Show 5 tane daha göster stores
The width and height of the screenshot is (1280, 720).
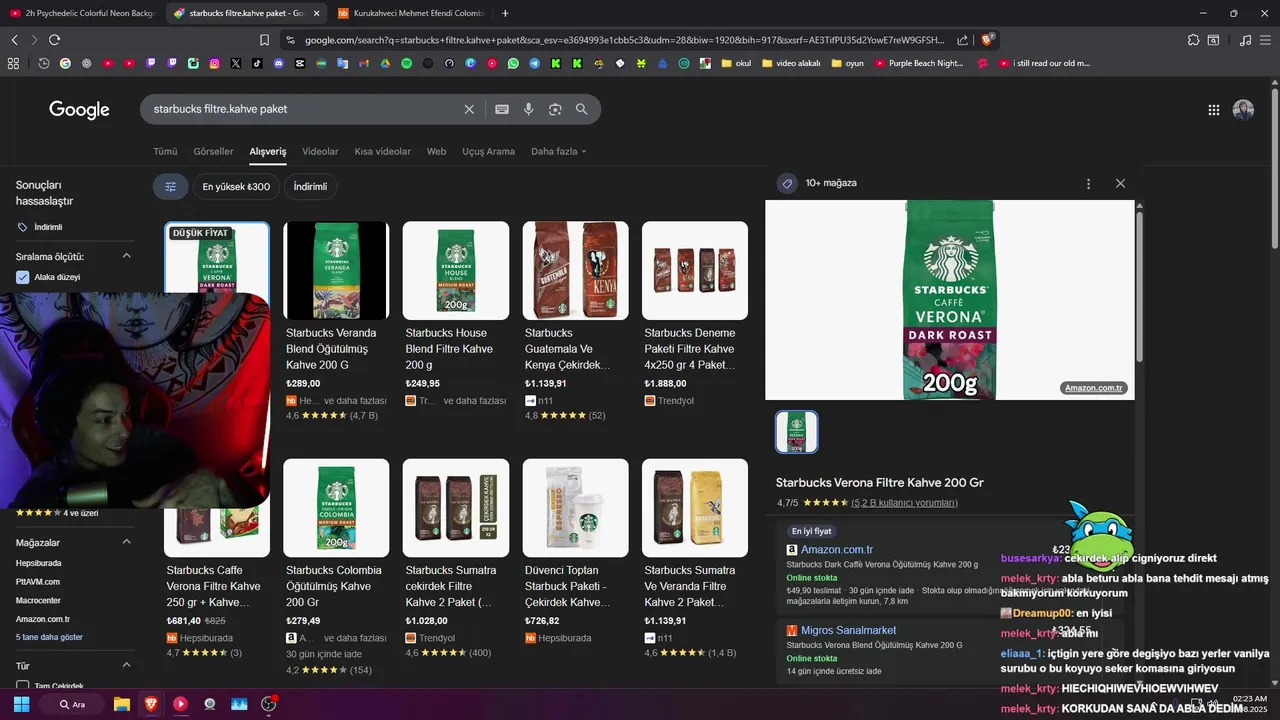coord(49,637)
